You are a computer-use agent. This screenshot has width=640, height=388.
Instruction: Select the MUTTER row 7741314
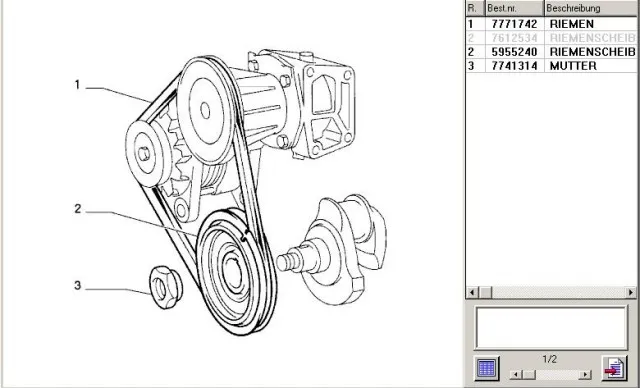pos(551,66)
